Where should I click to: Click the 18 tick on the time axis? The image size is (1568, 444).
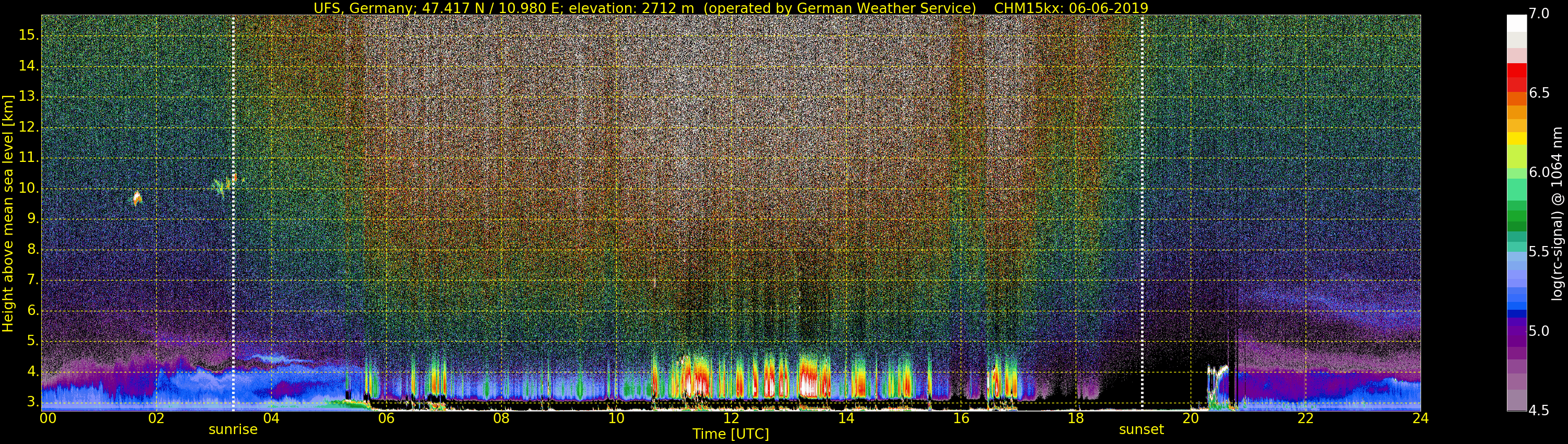coord(1076,418)
